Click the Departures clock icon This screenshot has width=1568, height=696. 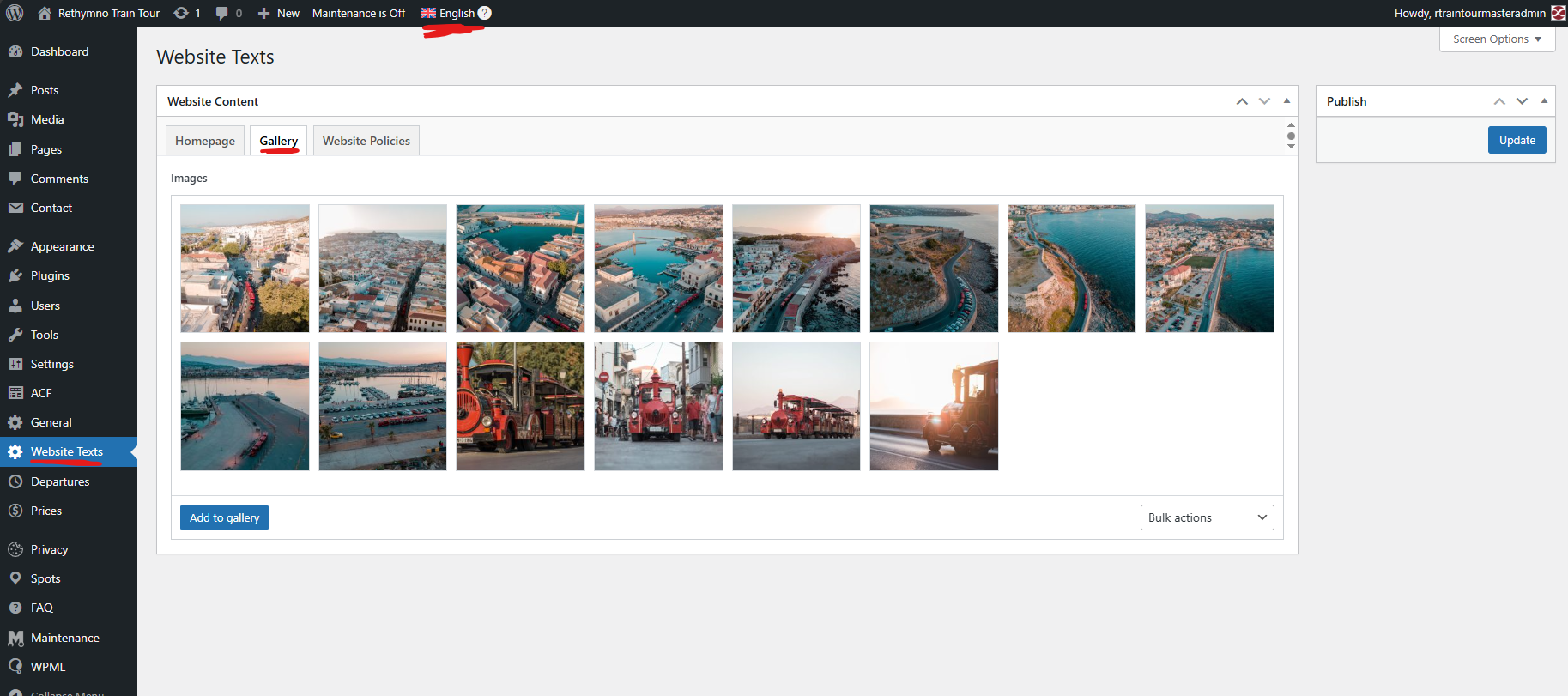tap(15, 481)
